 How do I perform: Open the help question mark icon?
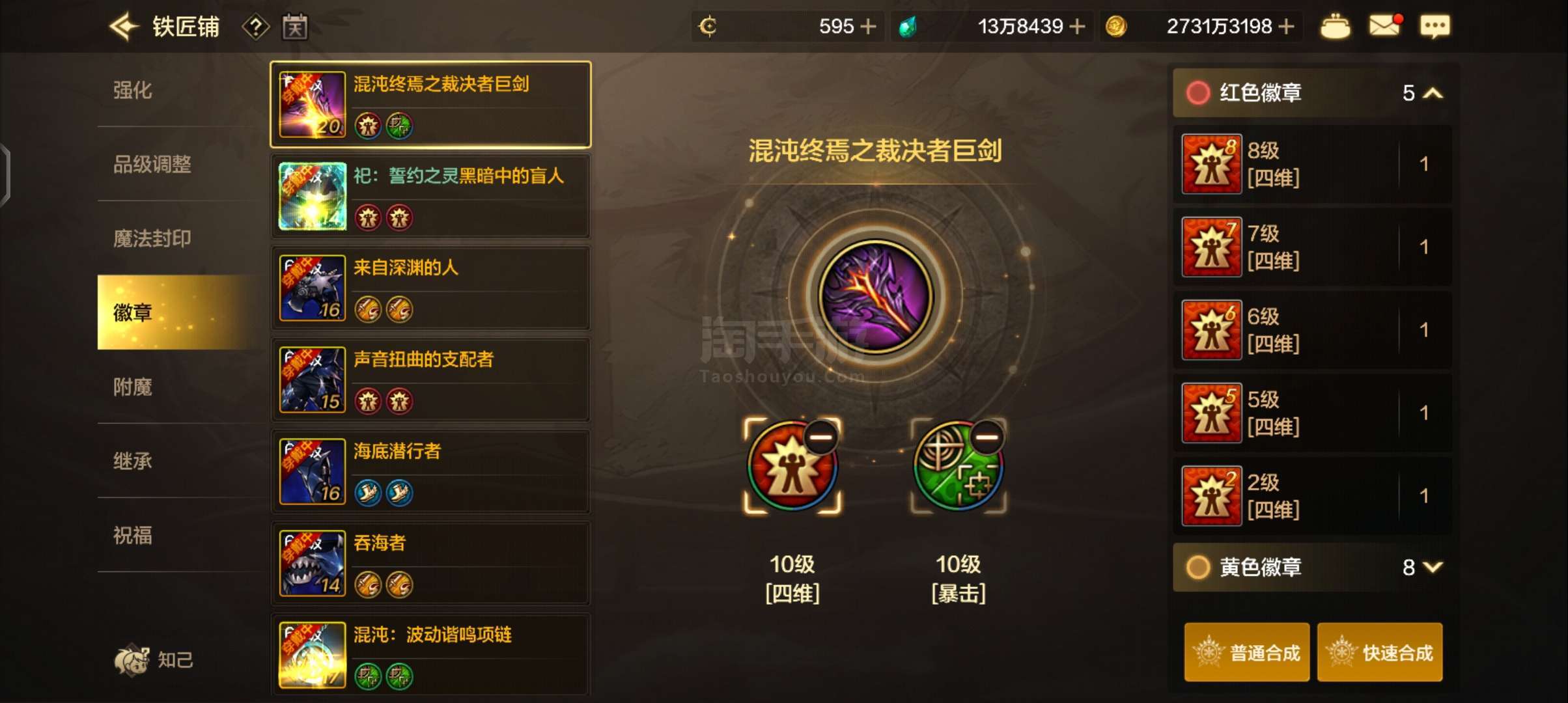point(256,27)
